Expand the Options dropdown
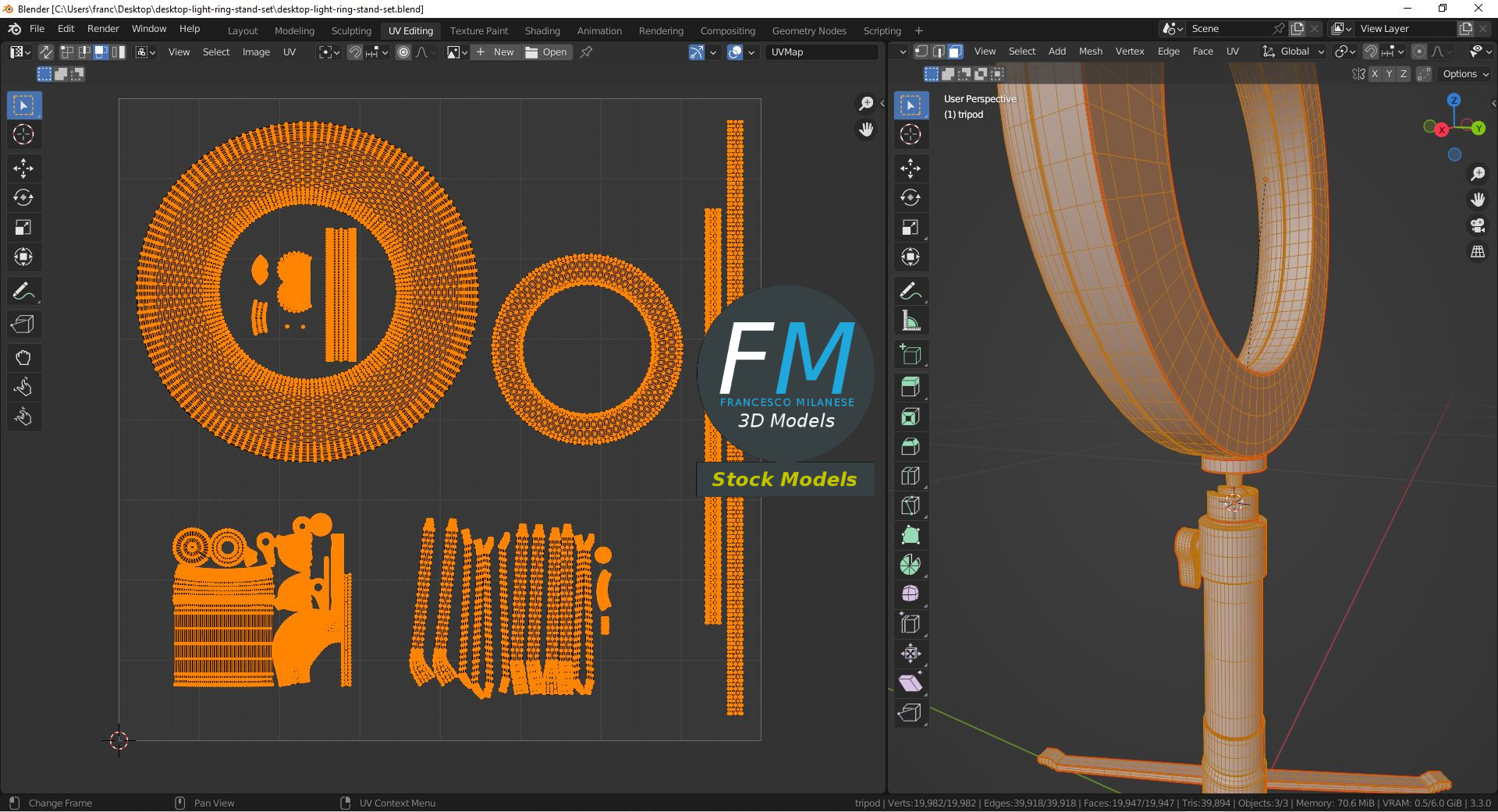This screenshot has width=1498, height=812. point(1465,74)
